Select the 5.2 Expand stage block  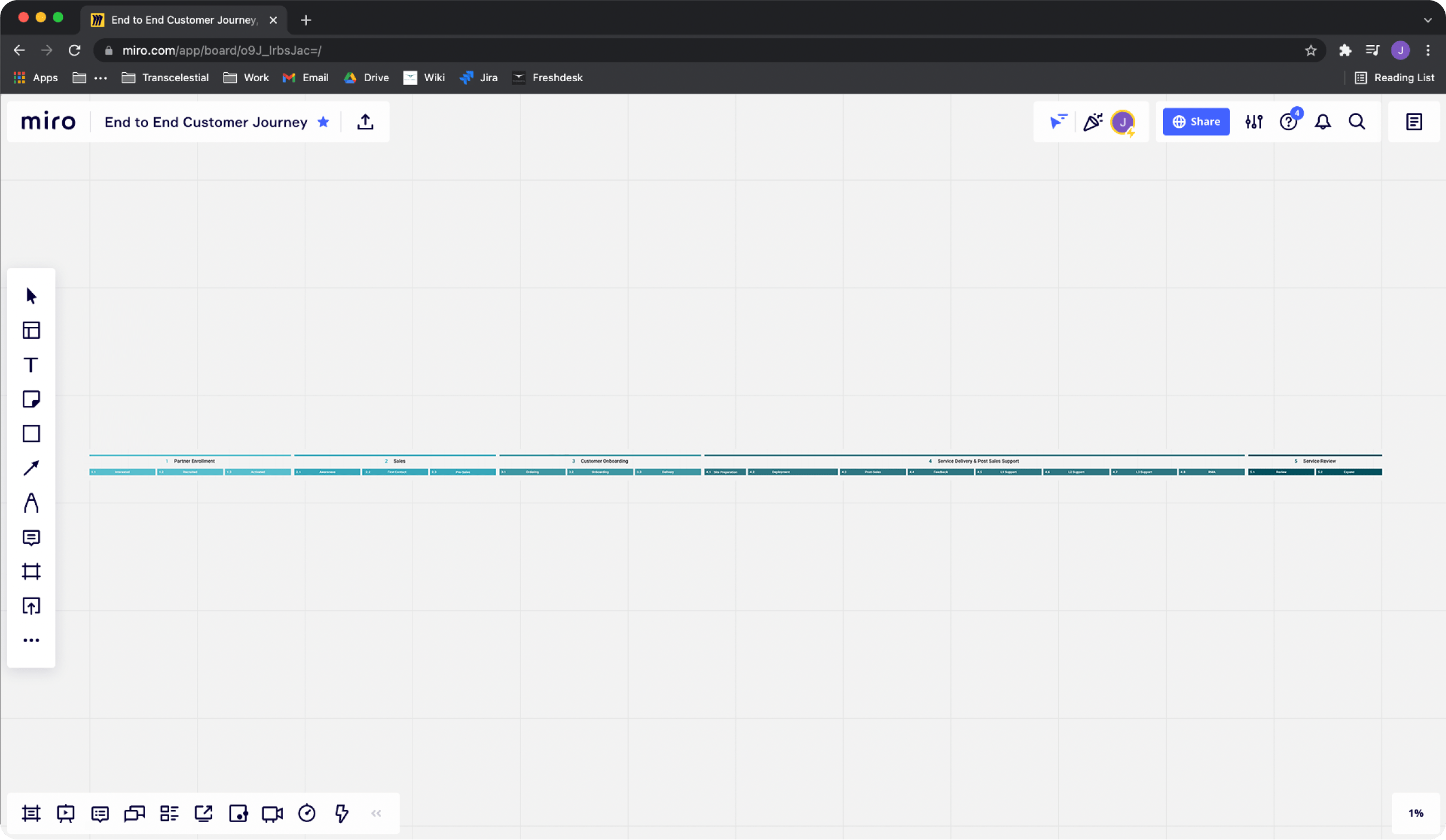1349,472
